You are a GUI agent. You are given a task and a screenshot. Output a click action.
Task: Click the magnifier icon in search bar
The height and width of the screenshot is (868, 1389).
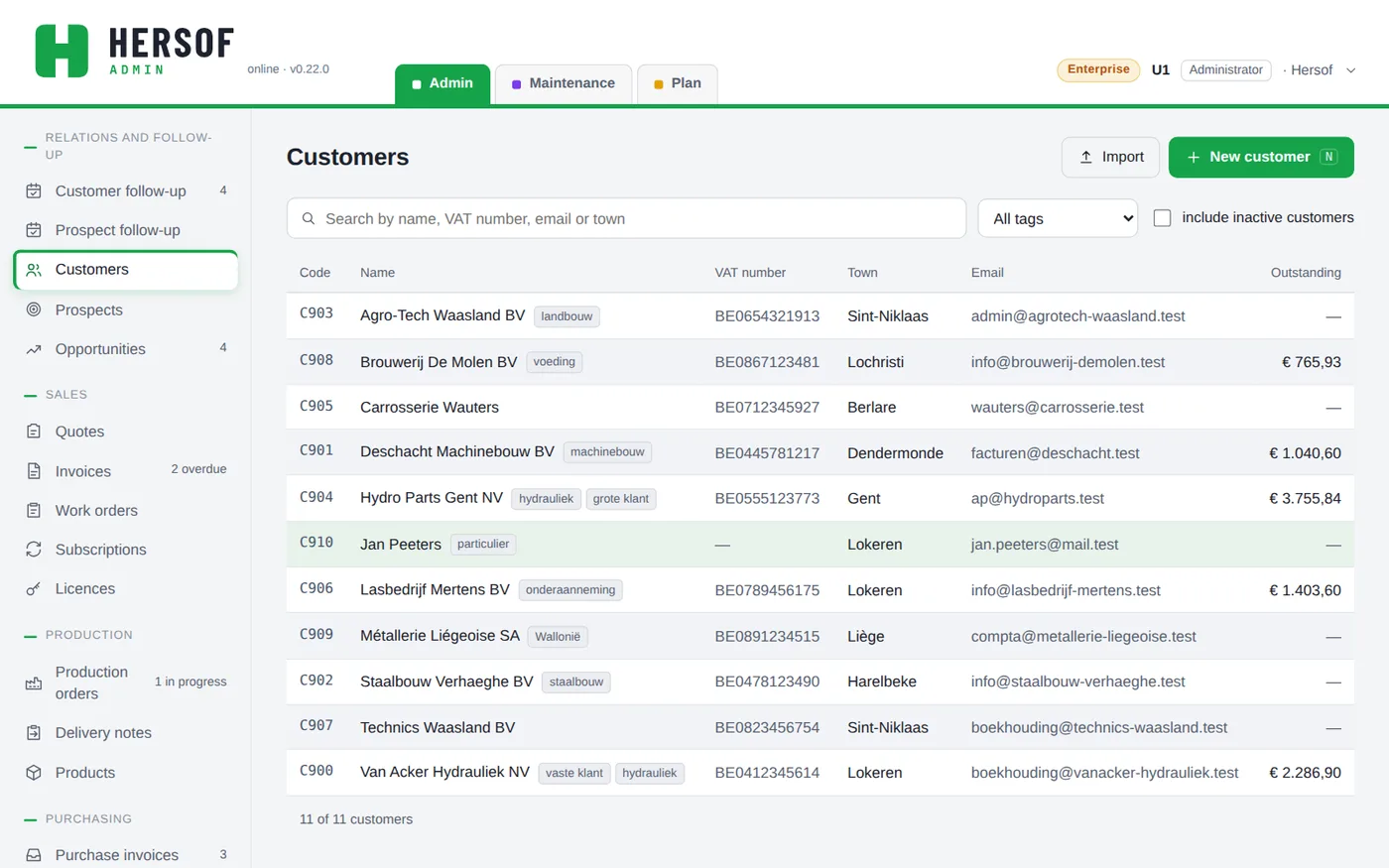point(309,218)
